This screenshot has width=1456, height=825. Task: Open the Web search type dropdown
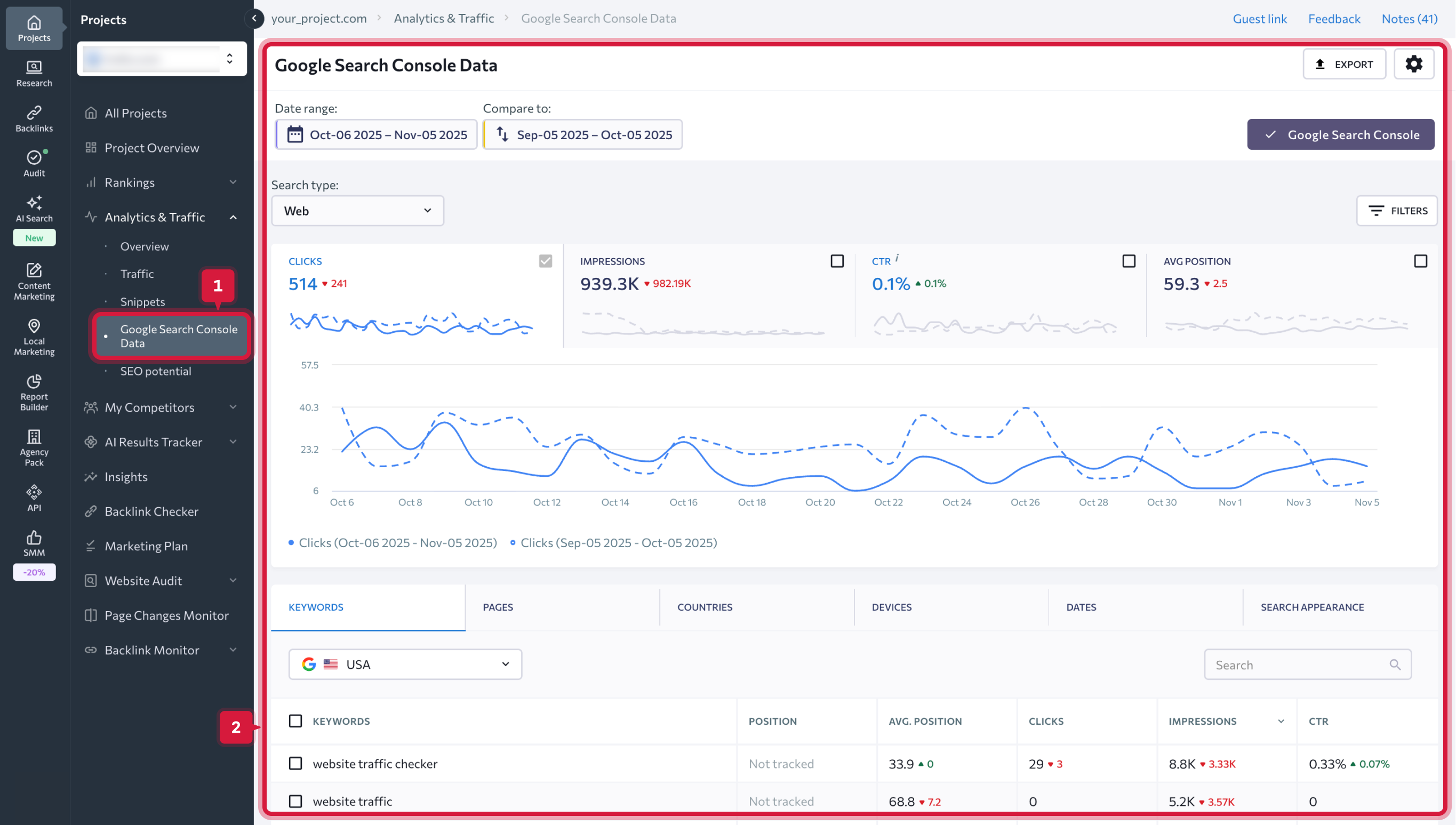[x=357, y=210]
